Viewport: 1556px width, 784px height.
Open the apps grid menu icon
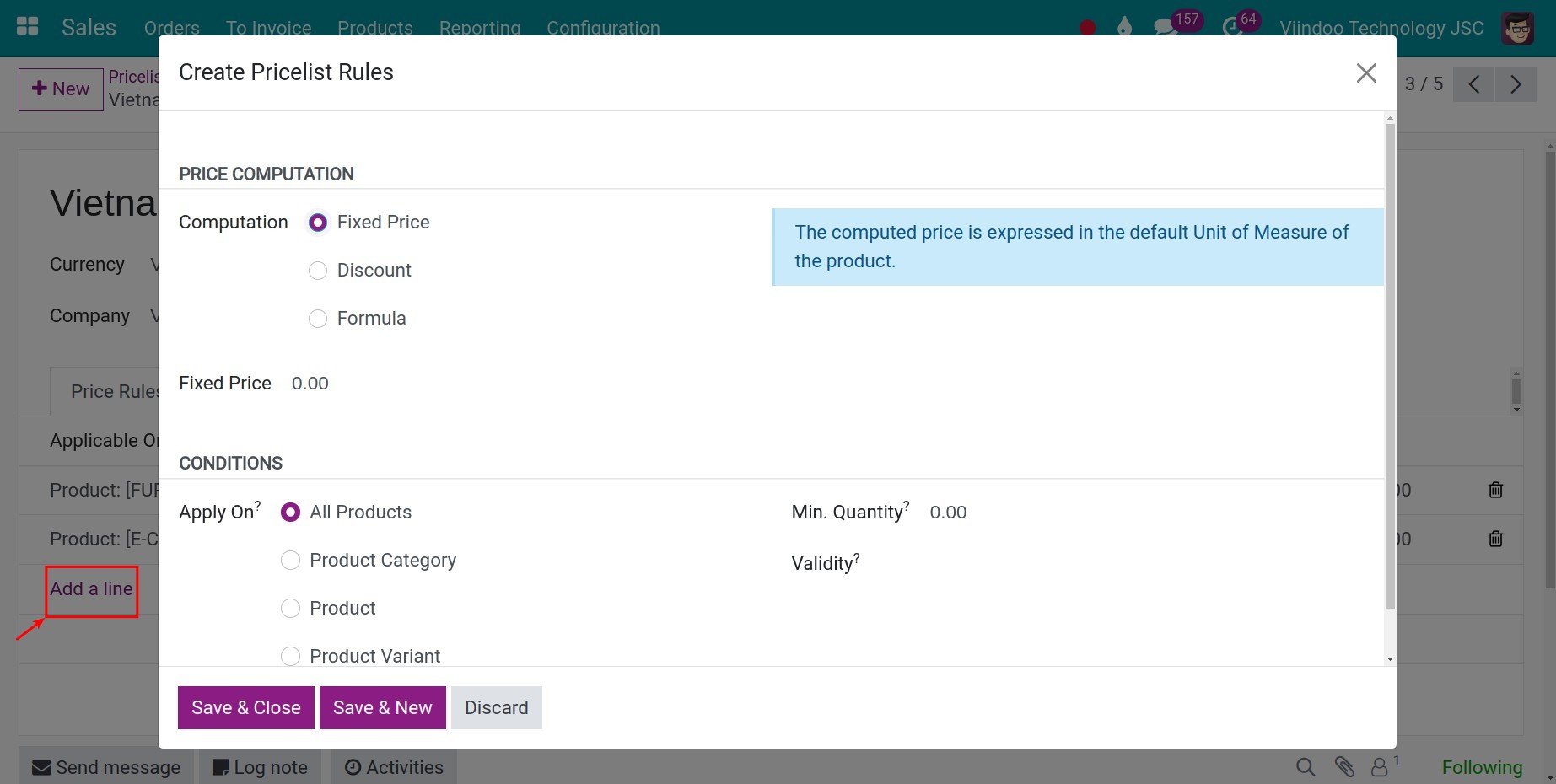click(28, 27)
